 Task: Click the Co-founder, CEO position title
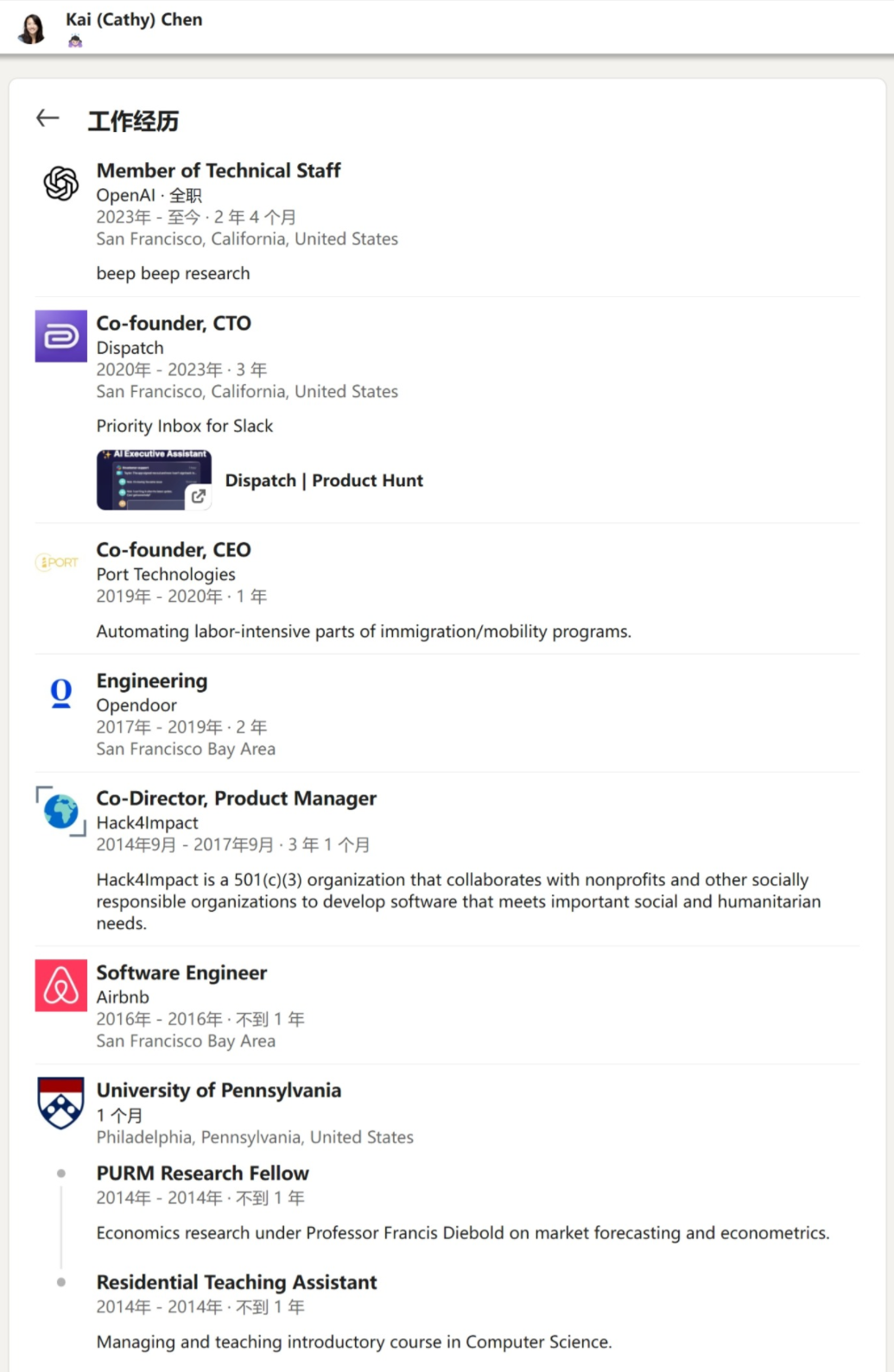click(x=174, y=549)
